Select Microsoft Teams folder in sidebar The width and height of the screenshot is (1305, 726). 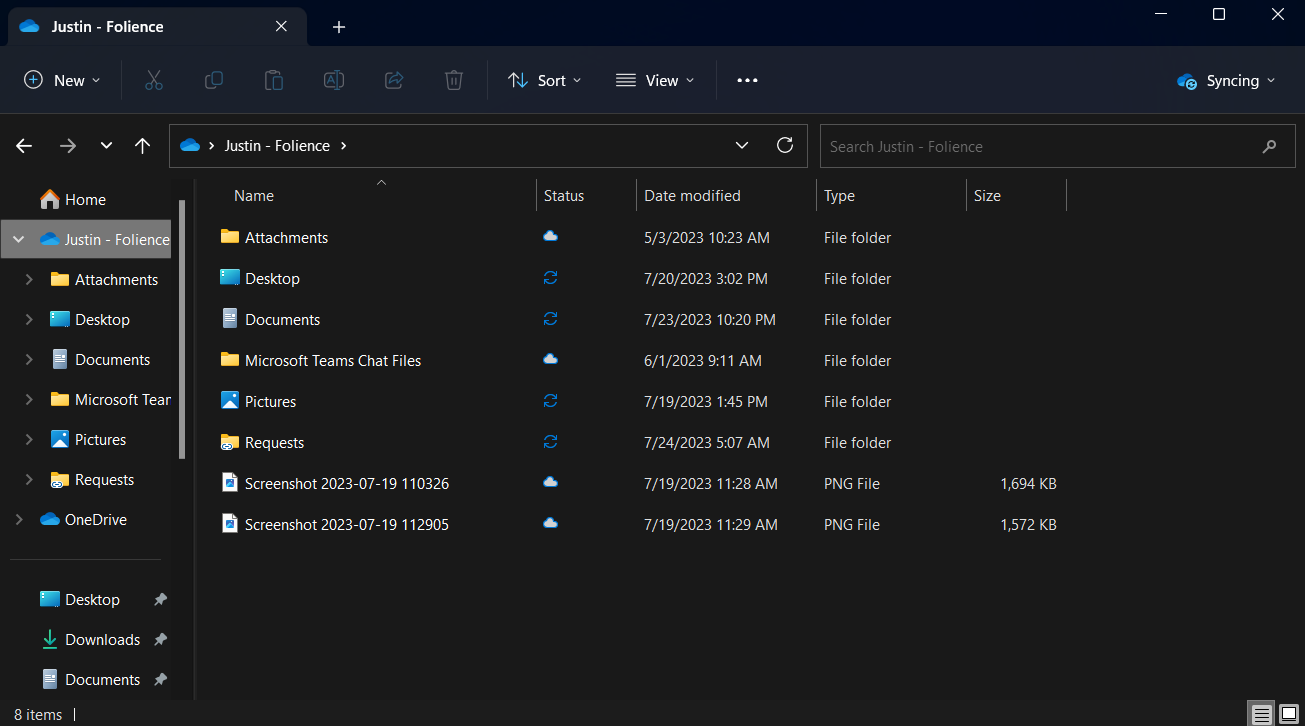pyautogui.click(x=110, y=399)
